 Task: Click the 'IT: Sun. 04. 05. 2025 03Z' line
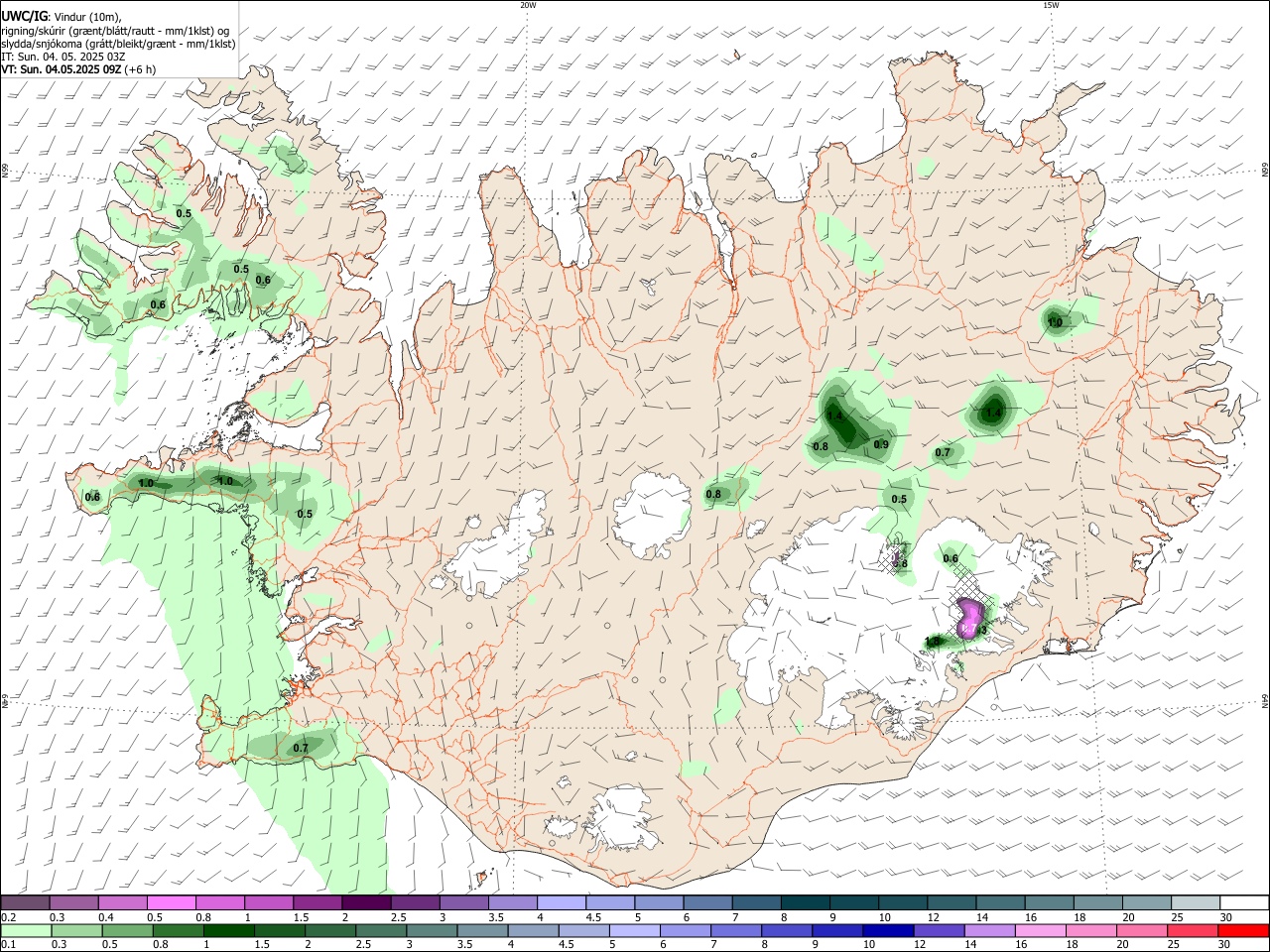point(63,57)
